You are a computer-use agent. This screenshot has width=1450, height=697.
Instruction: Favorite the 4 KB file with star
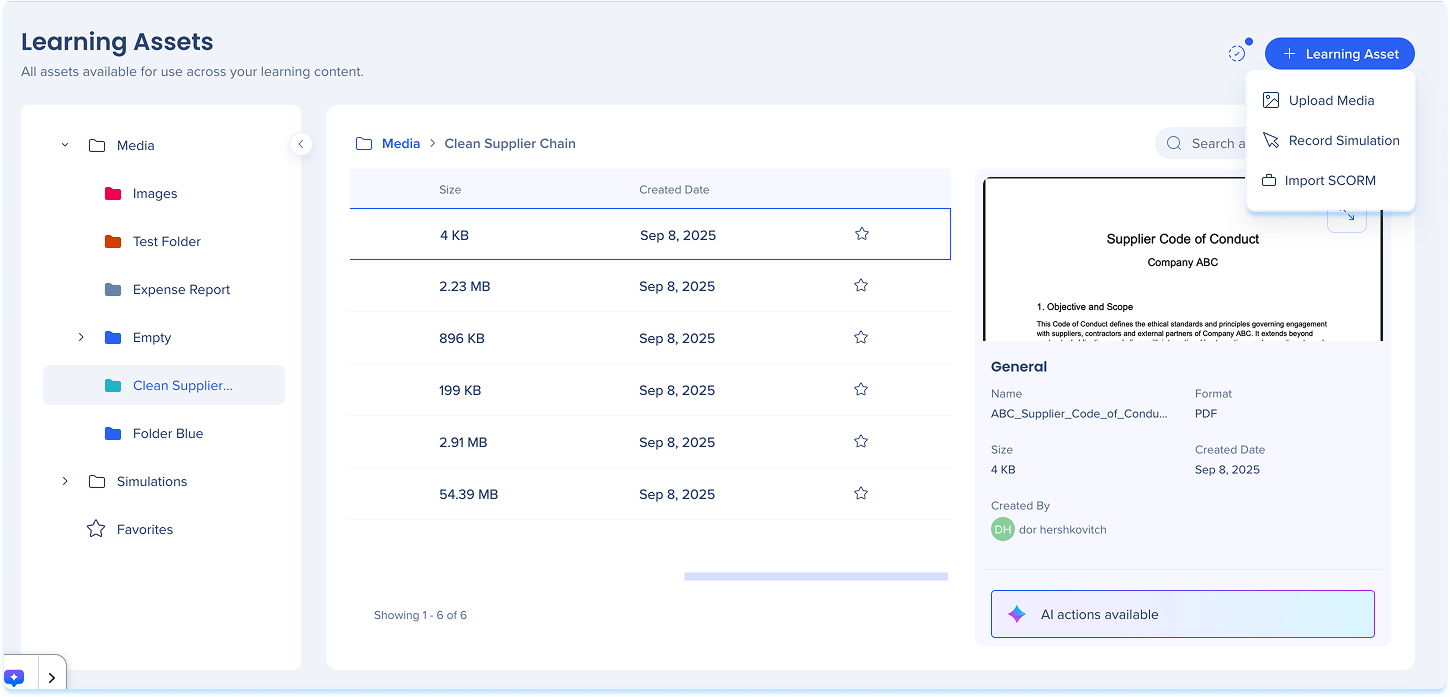(861, 234)
